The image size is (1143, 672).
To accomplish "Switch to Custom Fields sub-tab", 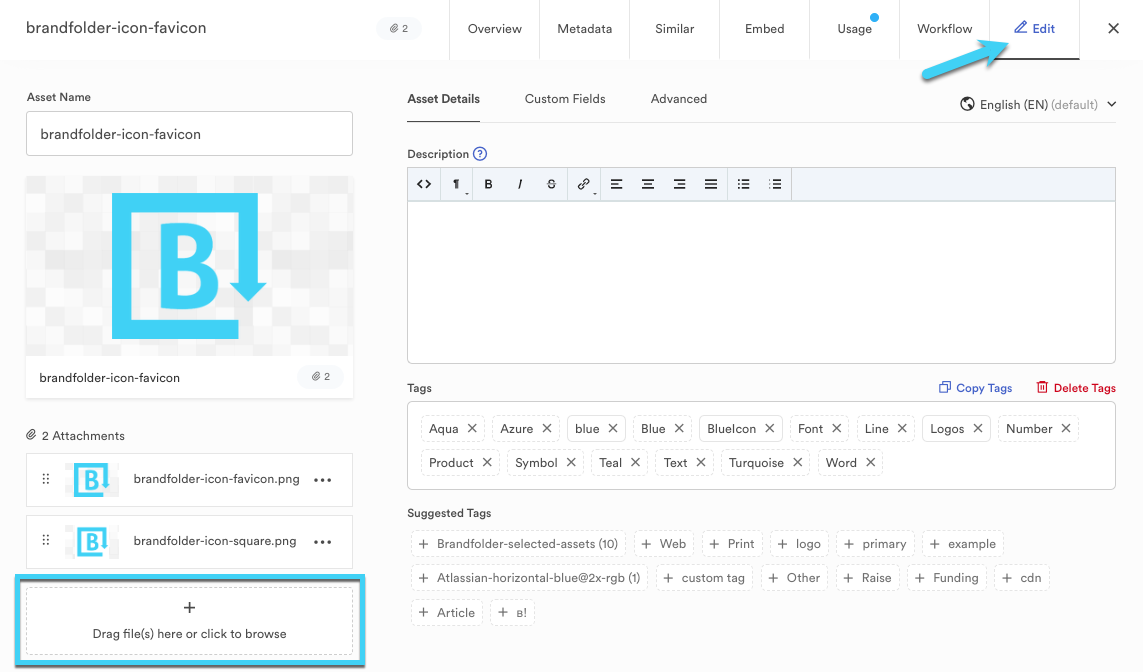I will [565, 99].
